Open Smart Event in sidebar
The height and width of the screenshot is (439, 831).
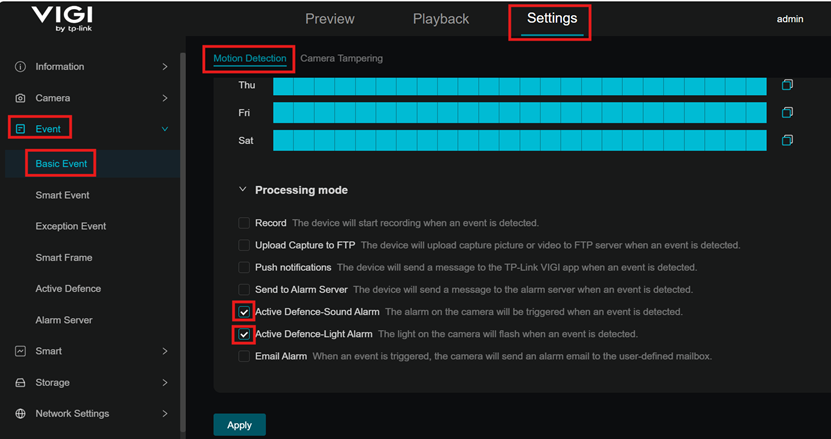pos(63,195)
